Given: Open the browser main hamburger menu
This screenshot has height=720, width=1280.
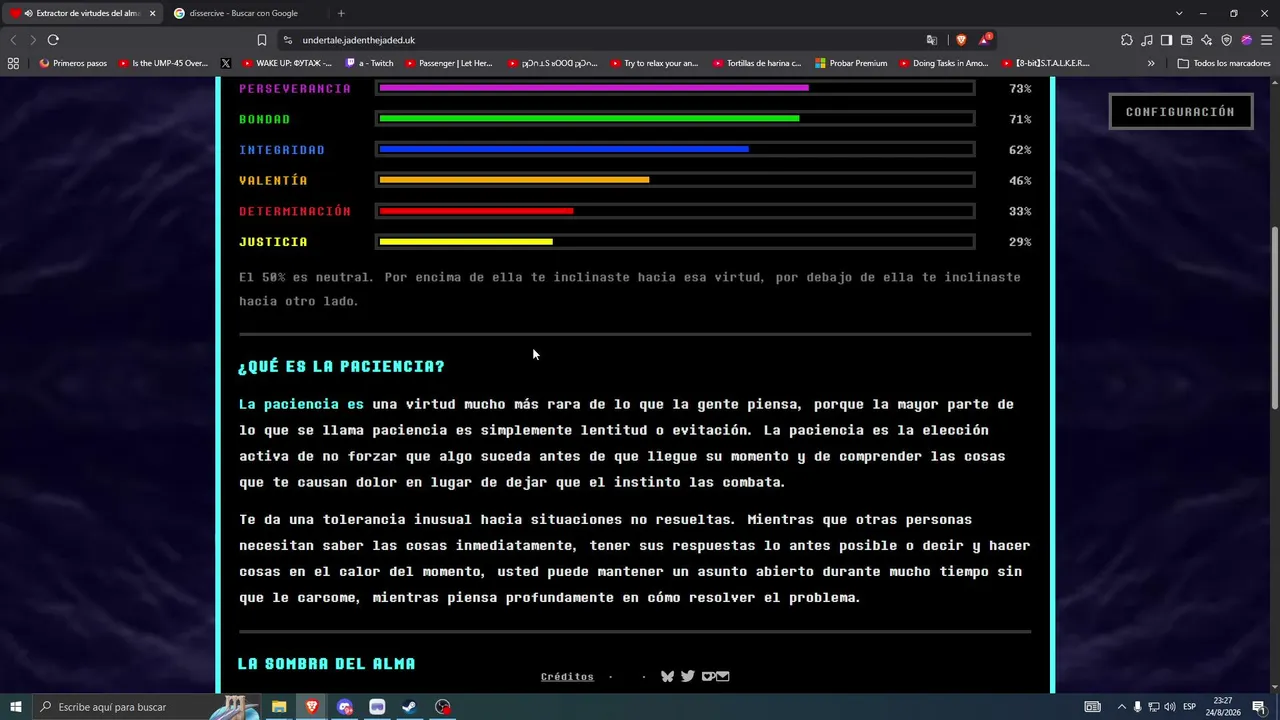Looking at the screenshot, I should [1267, 40].
